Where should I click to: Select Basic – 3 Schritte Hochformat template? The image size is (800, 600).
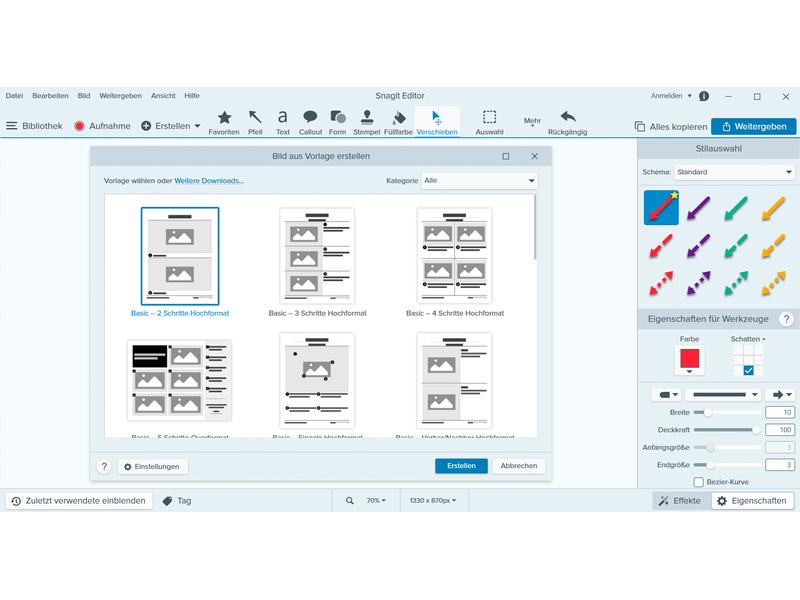[x=317, y=262]
